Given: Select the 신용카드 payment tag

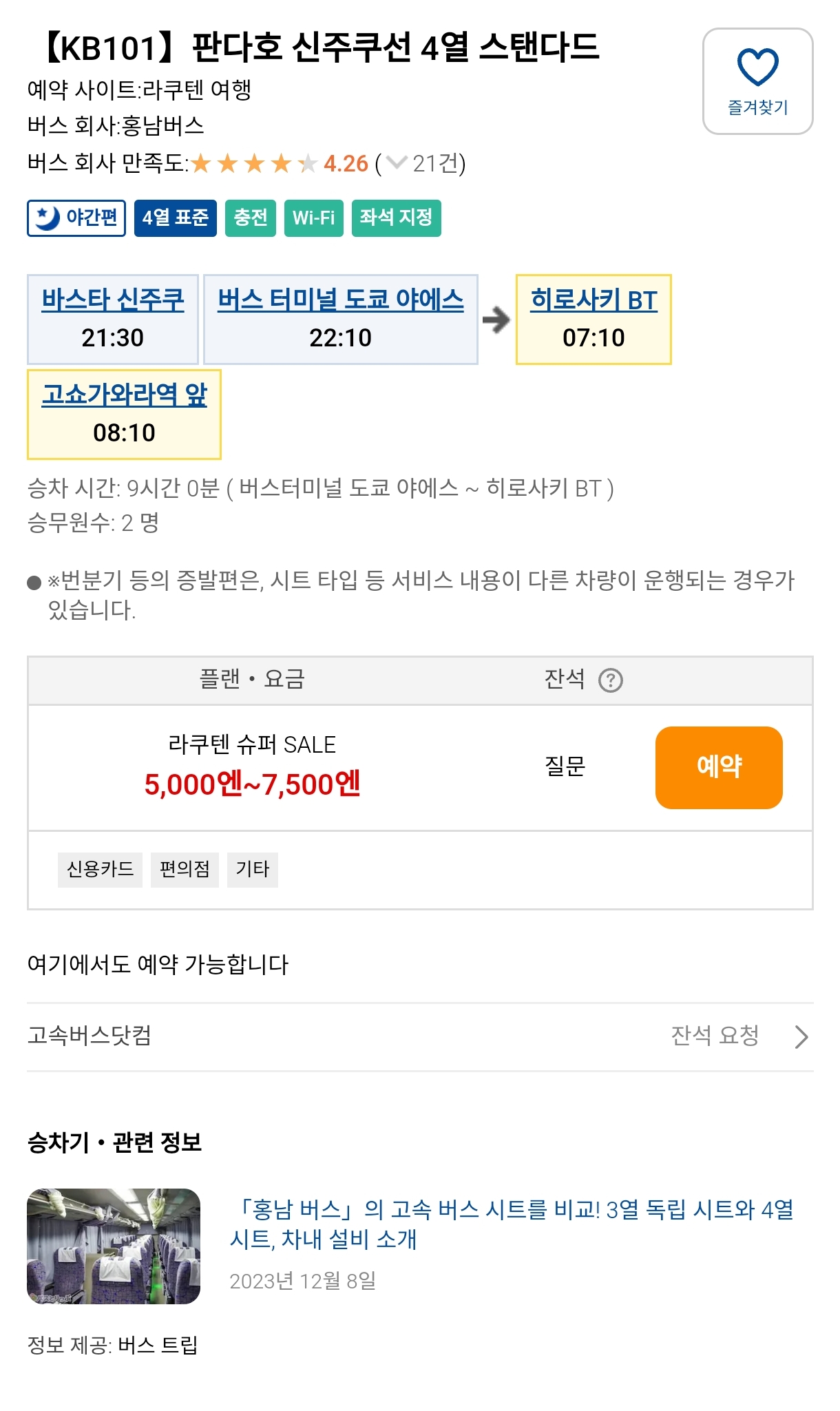Looking at the screenshot, I should (x=100, y=869).
